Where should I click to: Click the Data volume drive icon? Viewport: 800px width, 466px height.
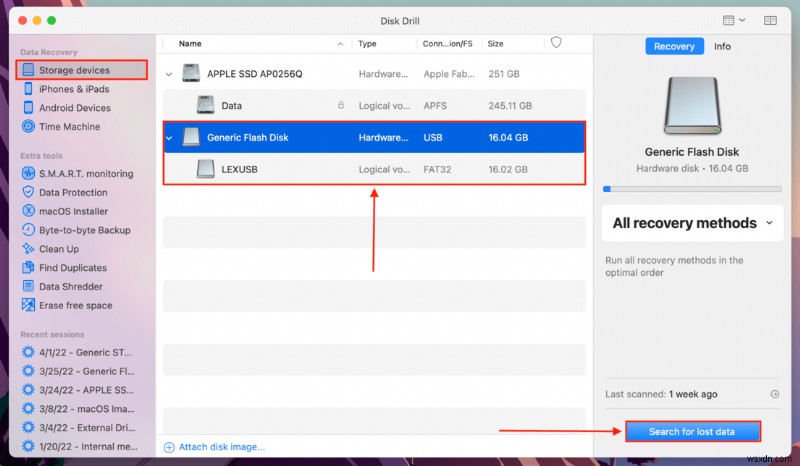[x=206, y=105]
